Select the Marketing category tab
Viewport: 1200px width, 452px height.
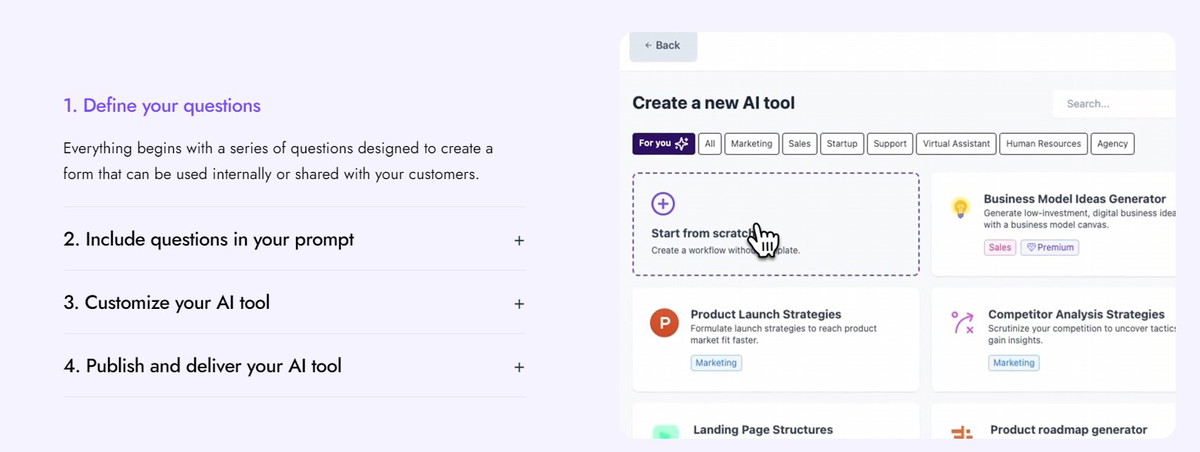[751, 144]
